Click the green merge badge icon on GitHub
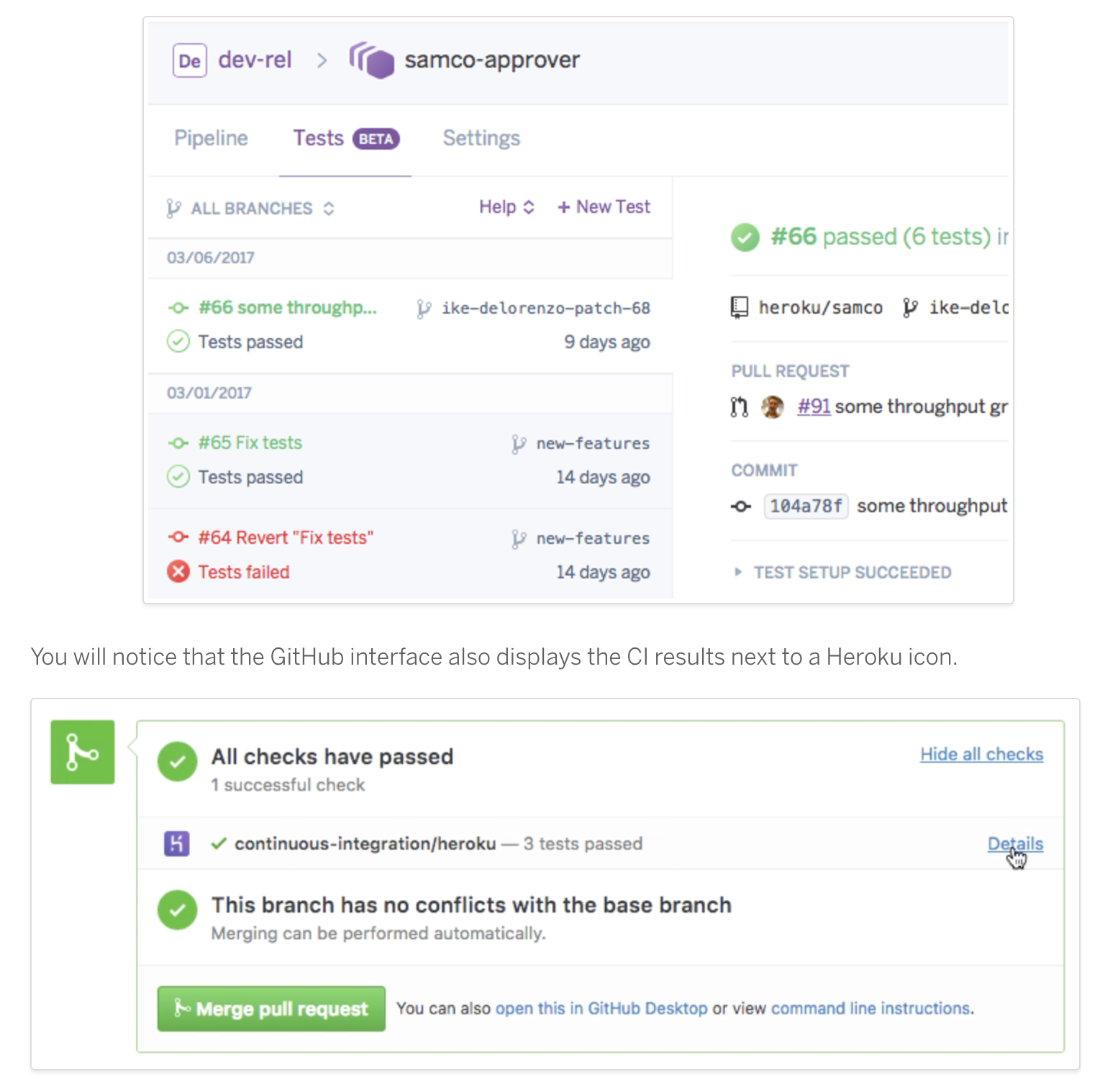 pyautogui.click(x=83, y=752)
